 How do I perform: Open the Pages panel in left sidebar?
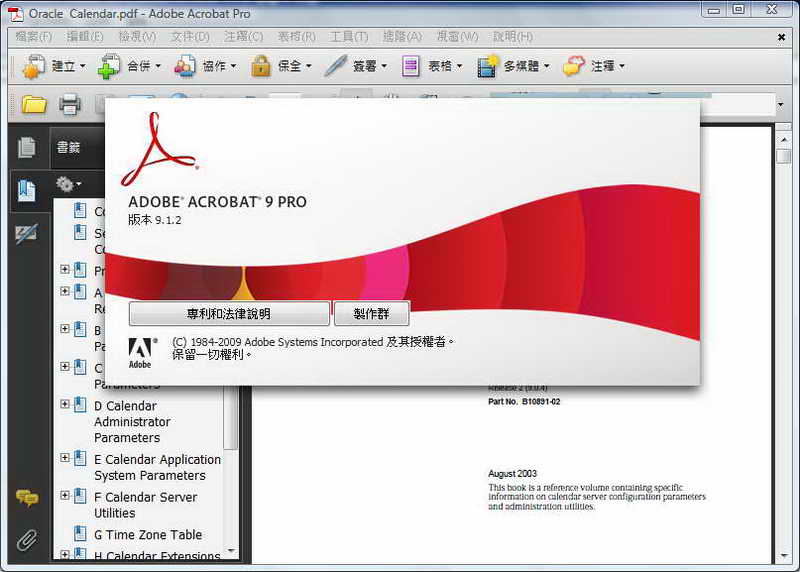[26, 147]
